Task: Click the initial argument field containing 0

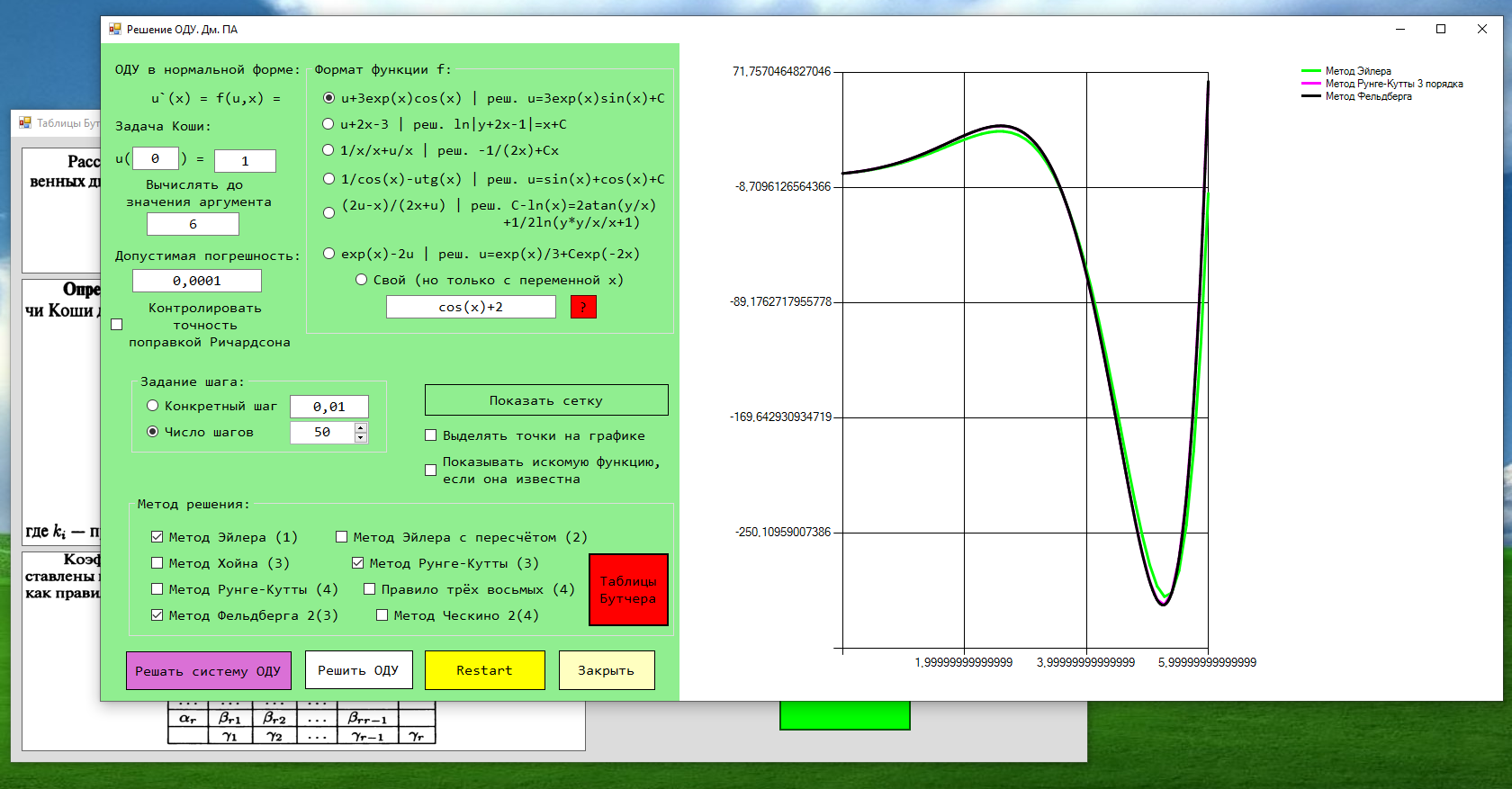Action: click(156, 159)
